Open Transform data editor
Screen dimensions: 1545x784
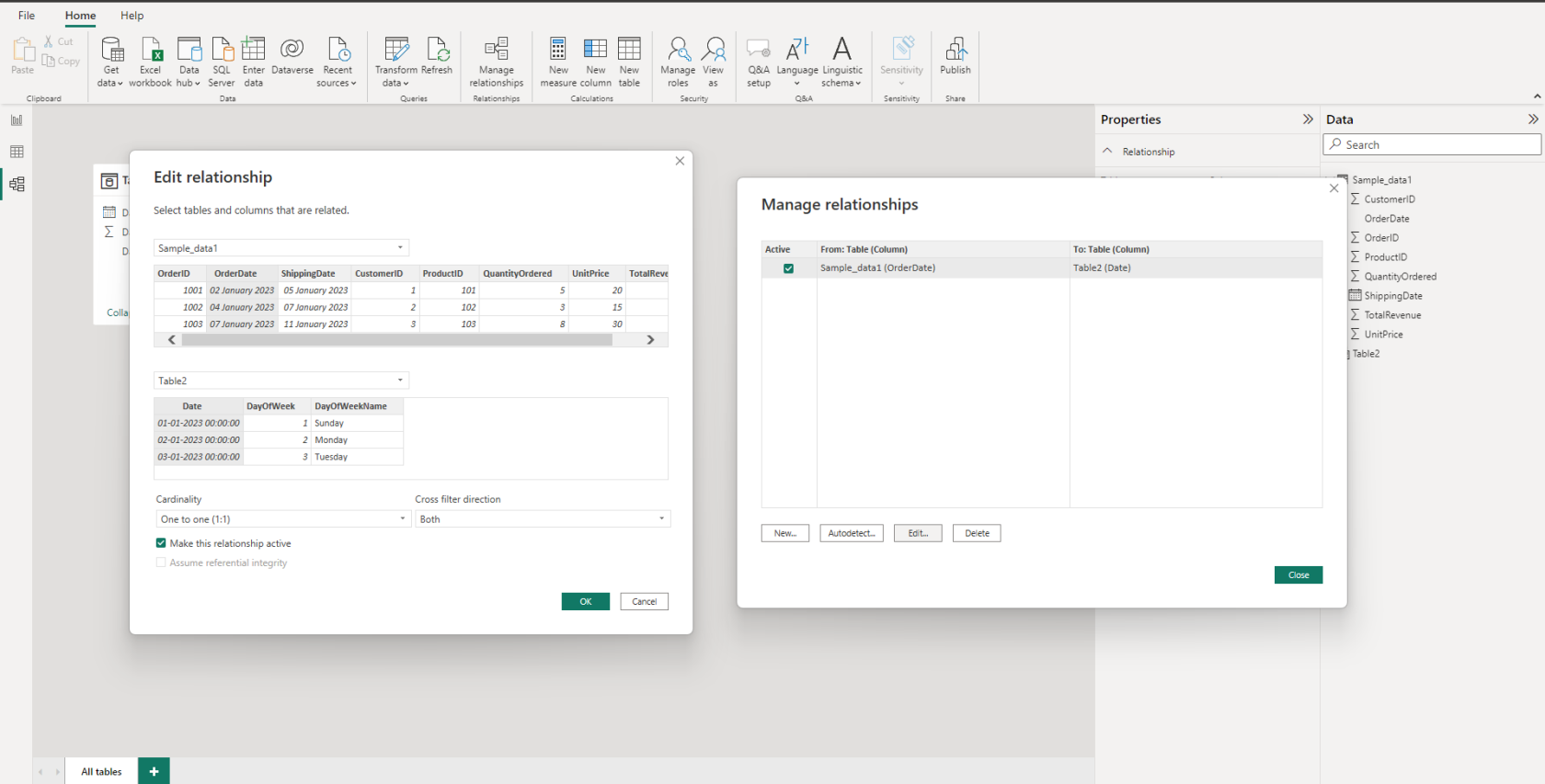click(396, 62)
